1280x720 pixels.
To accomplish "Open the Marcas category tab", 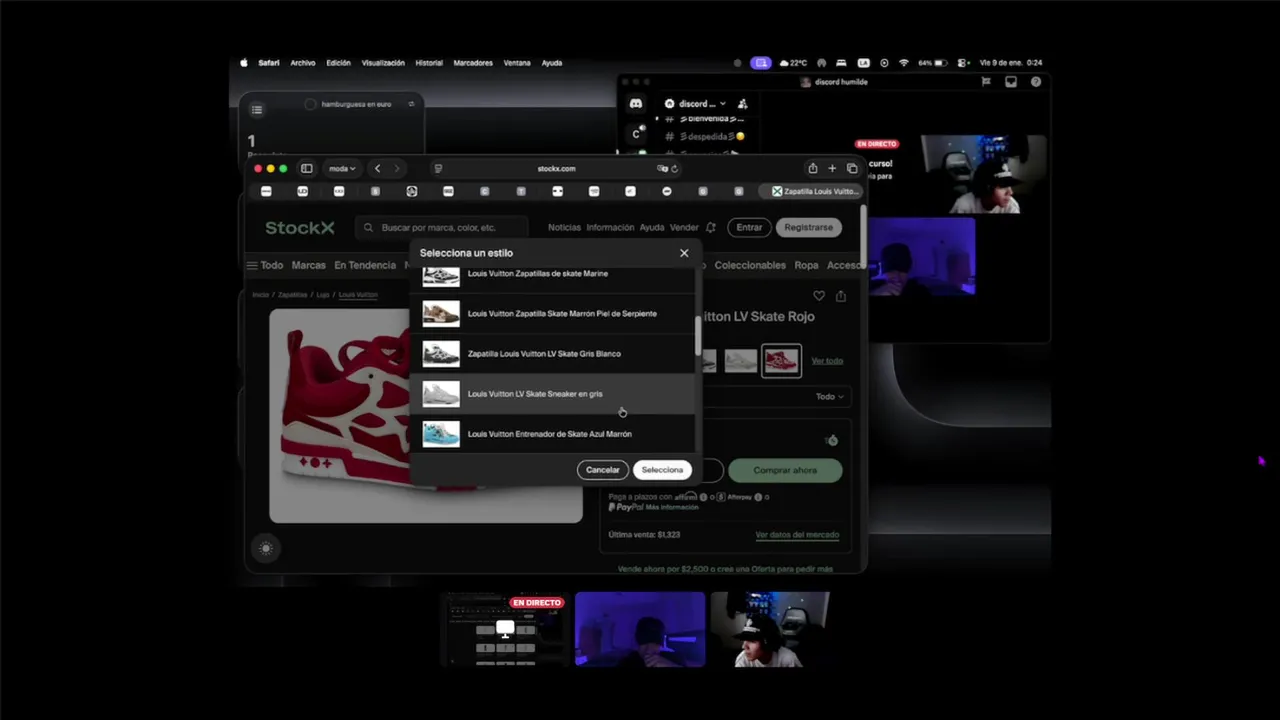I will tap(309, 266).
